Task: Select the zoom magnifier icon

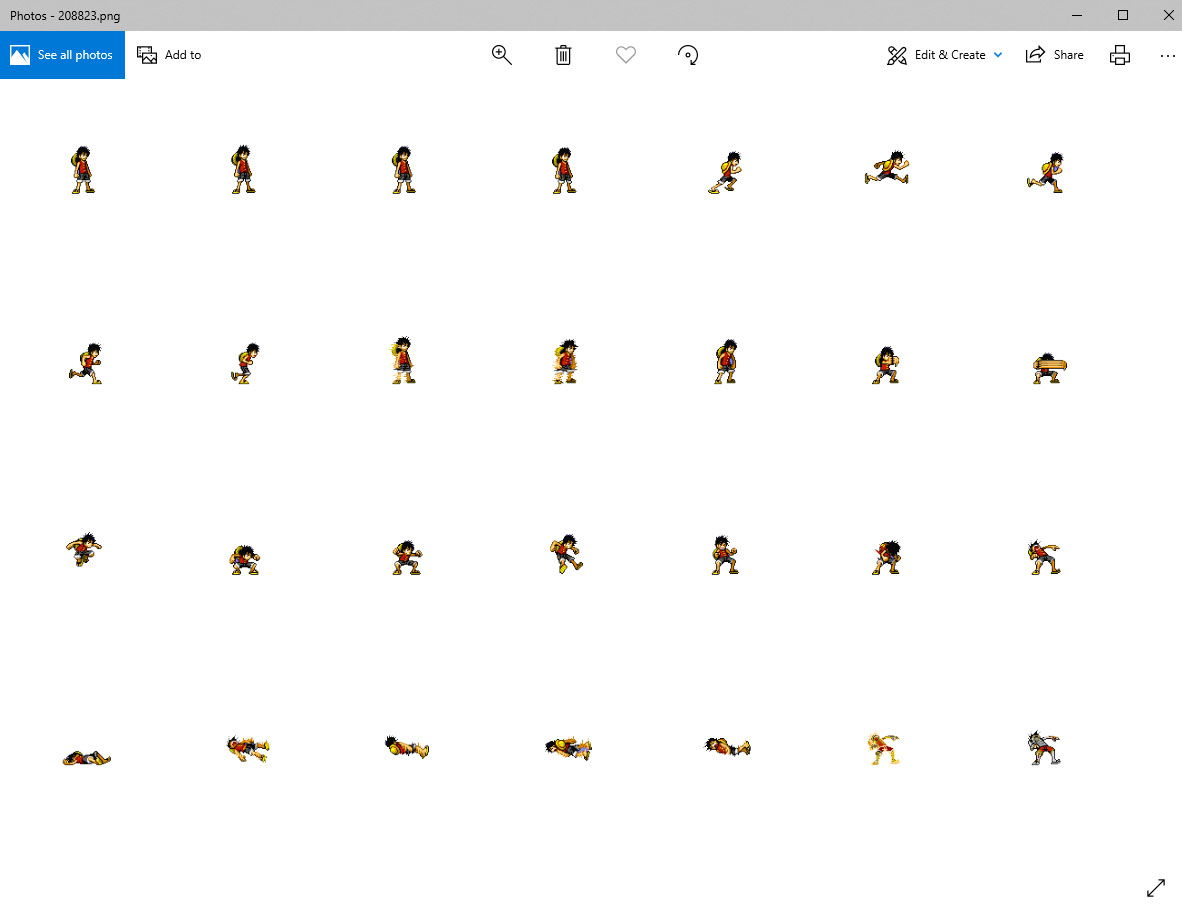Action: [x=501, y=55]
